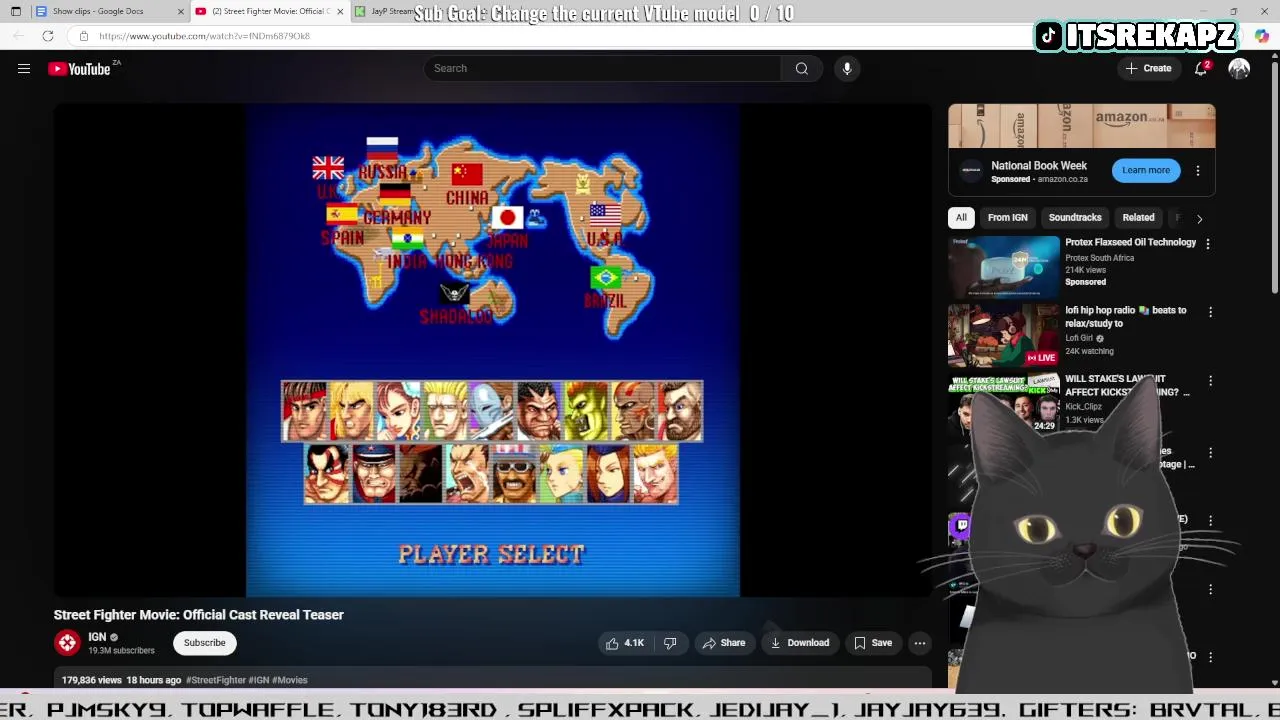
Task: Select the Related filter chip
Action: 1138,217
